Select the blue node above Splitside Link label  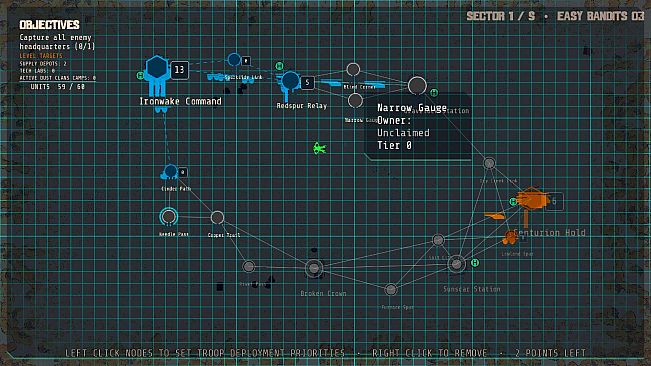tap(234, 59)
